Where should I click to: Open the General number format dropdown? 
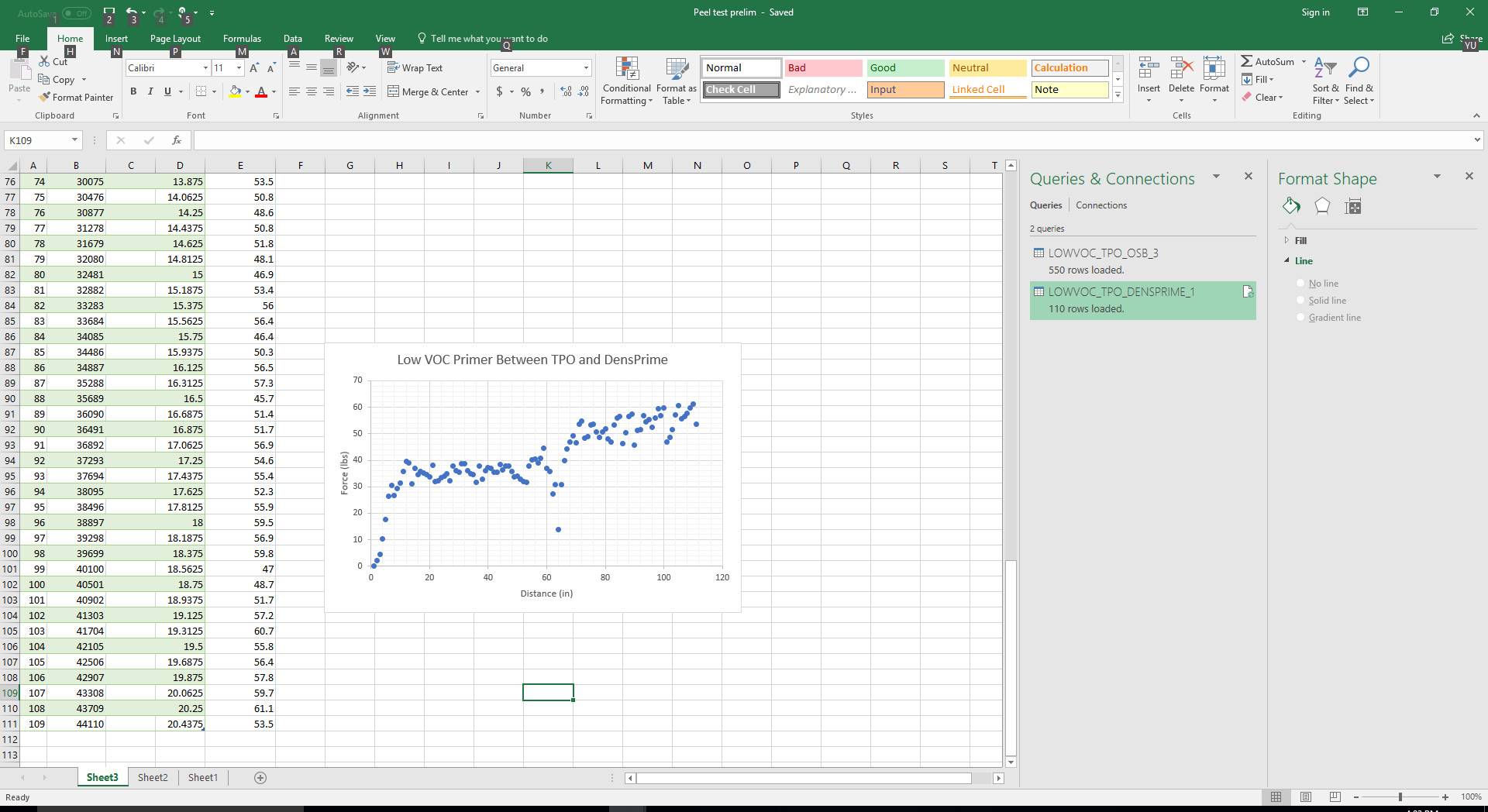click(586, 68)
